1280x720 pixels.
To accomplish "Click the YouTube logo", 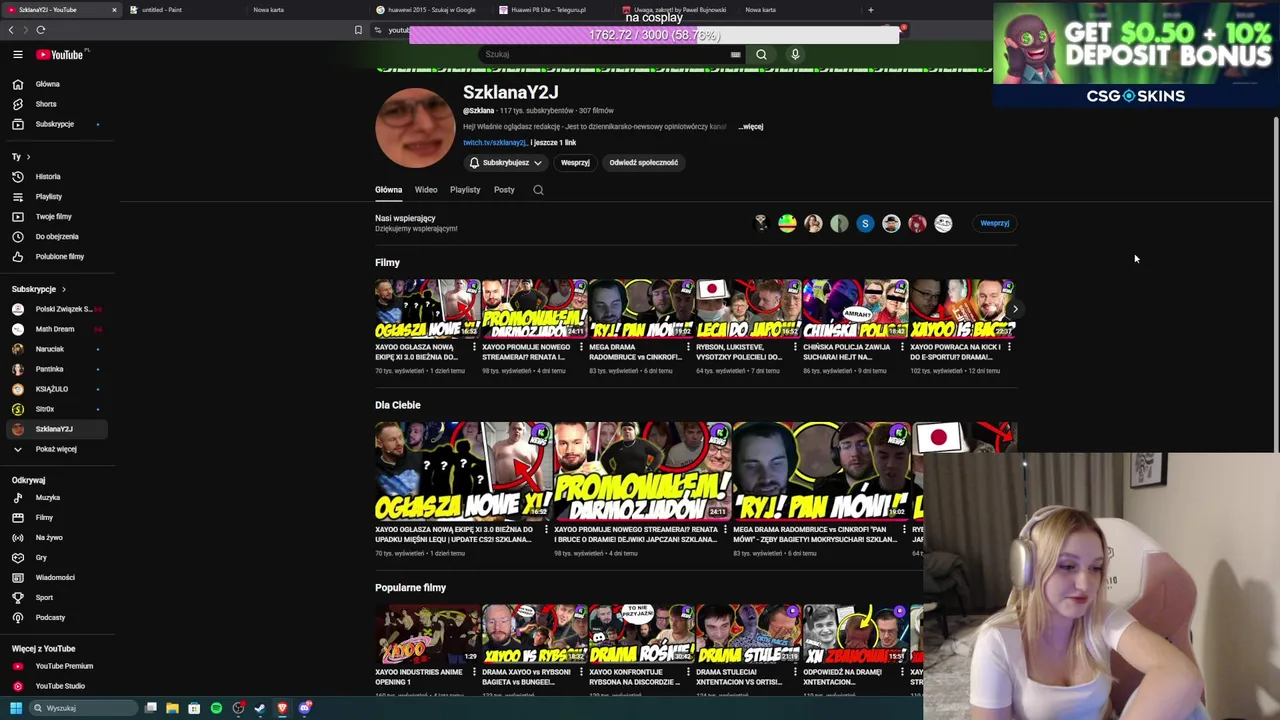I will pos(60,55).
